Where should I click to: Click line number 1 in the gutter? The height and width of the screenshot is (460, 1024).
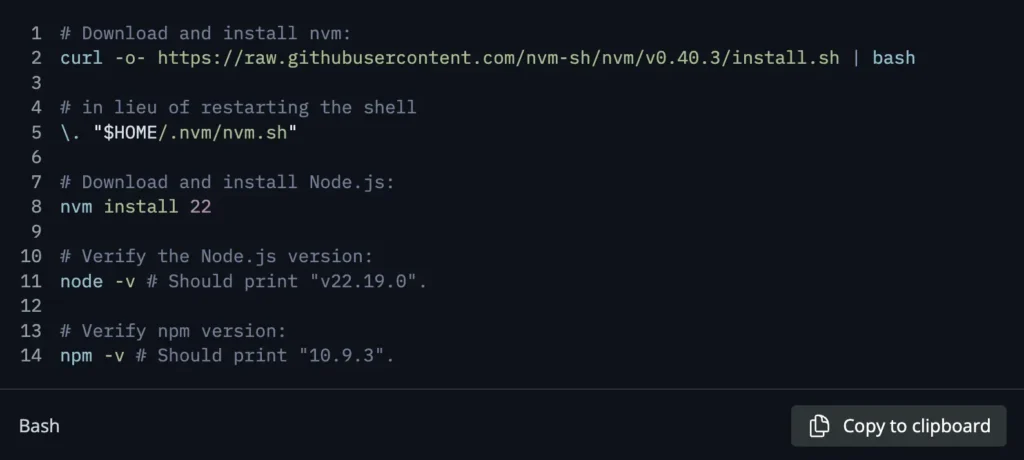pyautogui.click(x=36, y=32)
